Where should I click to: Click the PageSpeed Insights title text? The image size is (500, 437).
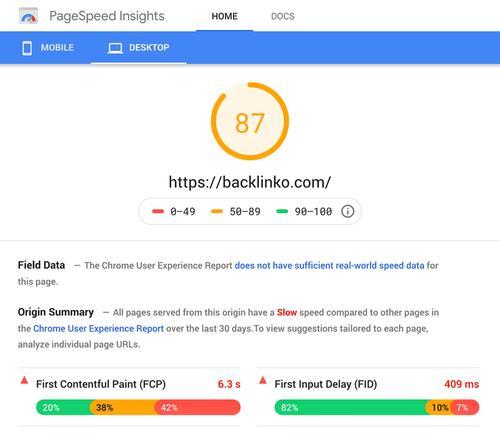tap(107, 16)
